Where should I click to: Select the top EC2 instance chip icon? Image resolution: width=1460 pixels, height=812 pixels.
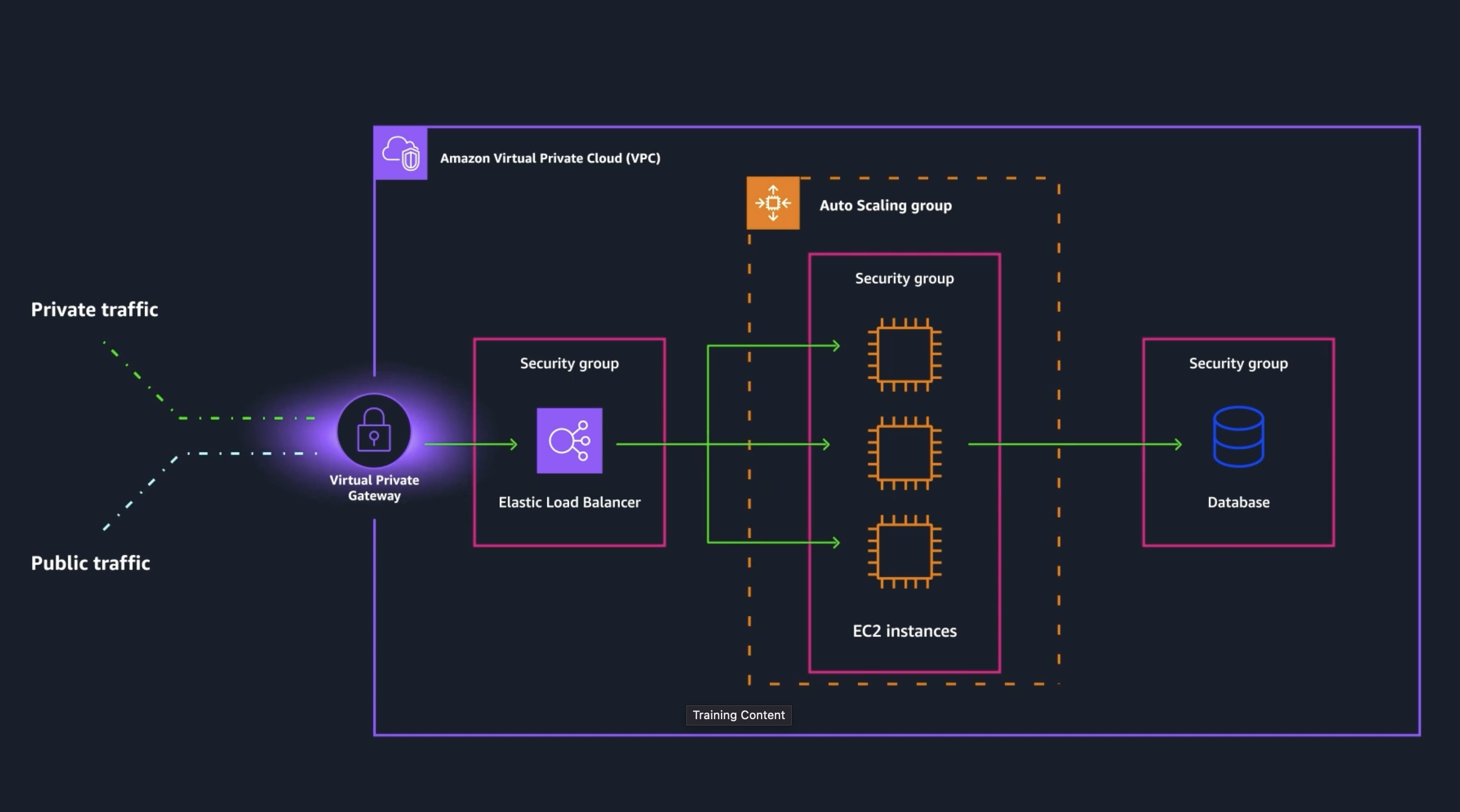(904, 355)
